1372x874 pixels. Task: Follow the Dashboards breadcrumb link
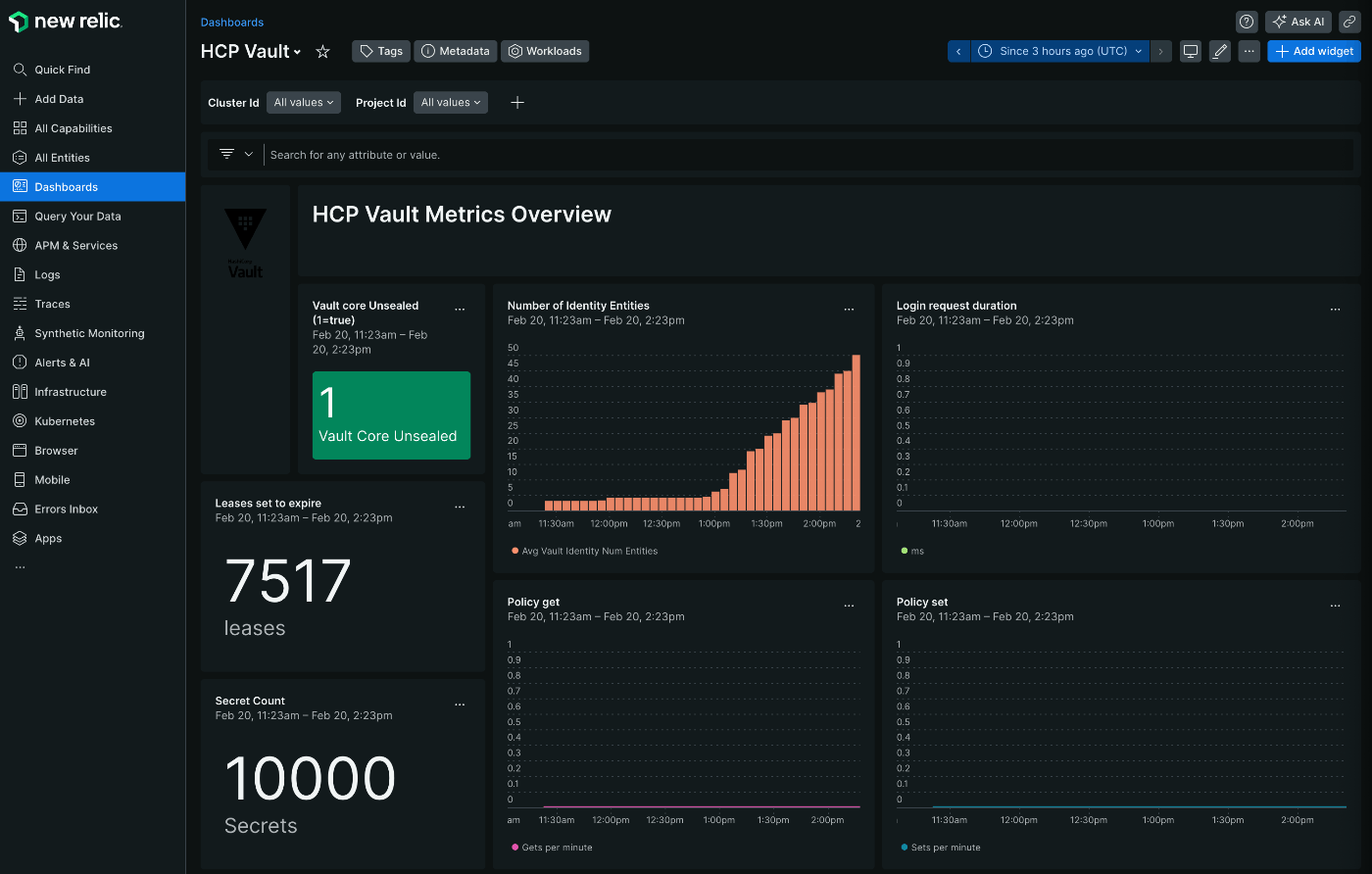[x=232, y=23]
